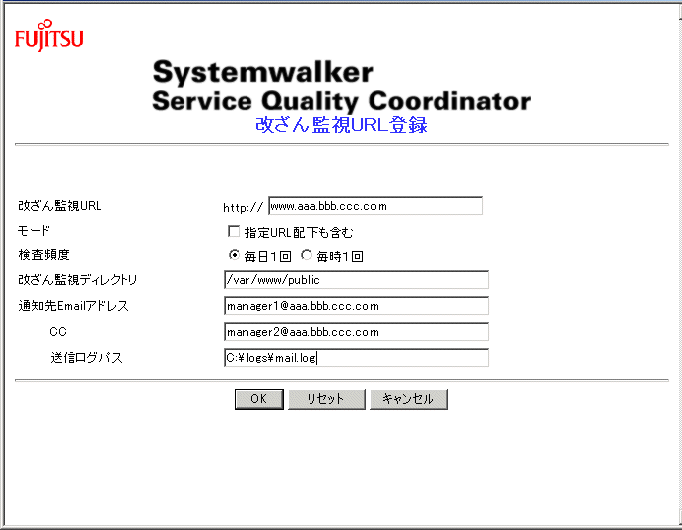Click the 検査頻度 label
The image size is (682, 530).
(x=44, y=255)
